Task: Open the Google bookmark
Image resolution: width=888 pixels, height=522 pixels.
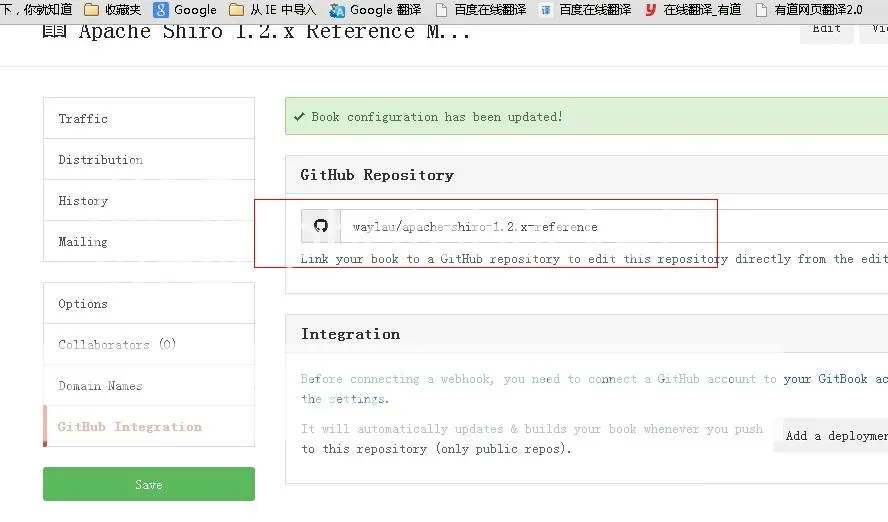Action: click(185, 10)
